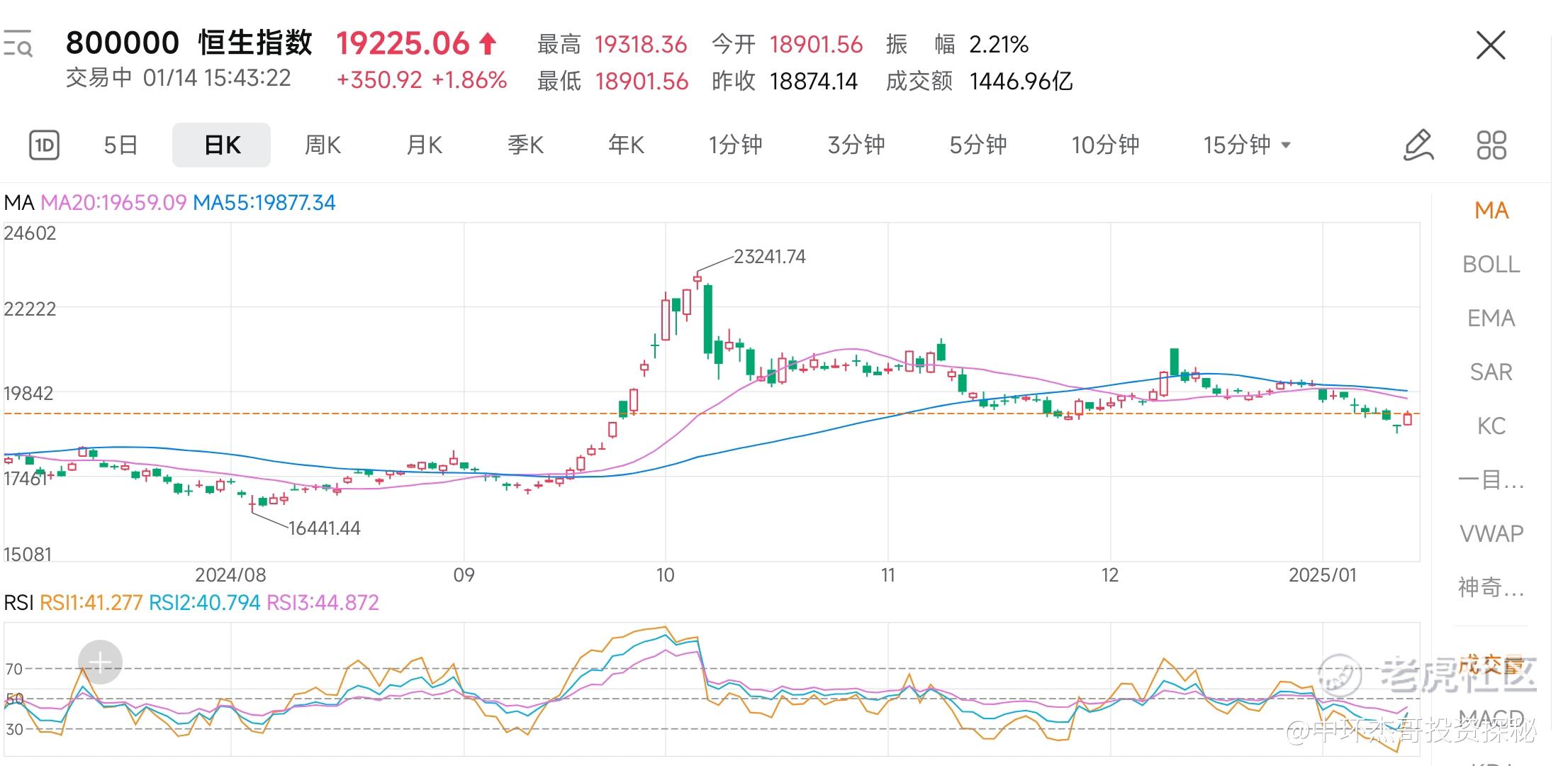
Task: Open the four-grid layout icon
Action: (1491, 145)
